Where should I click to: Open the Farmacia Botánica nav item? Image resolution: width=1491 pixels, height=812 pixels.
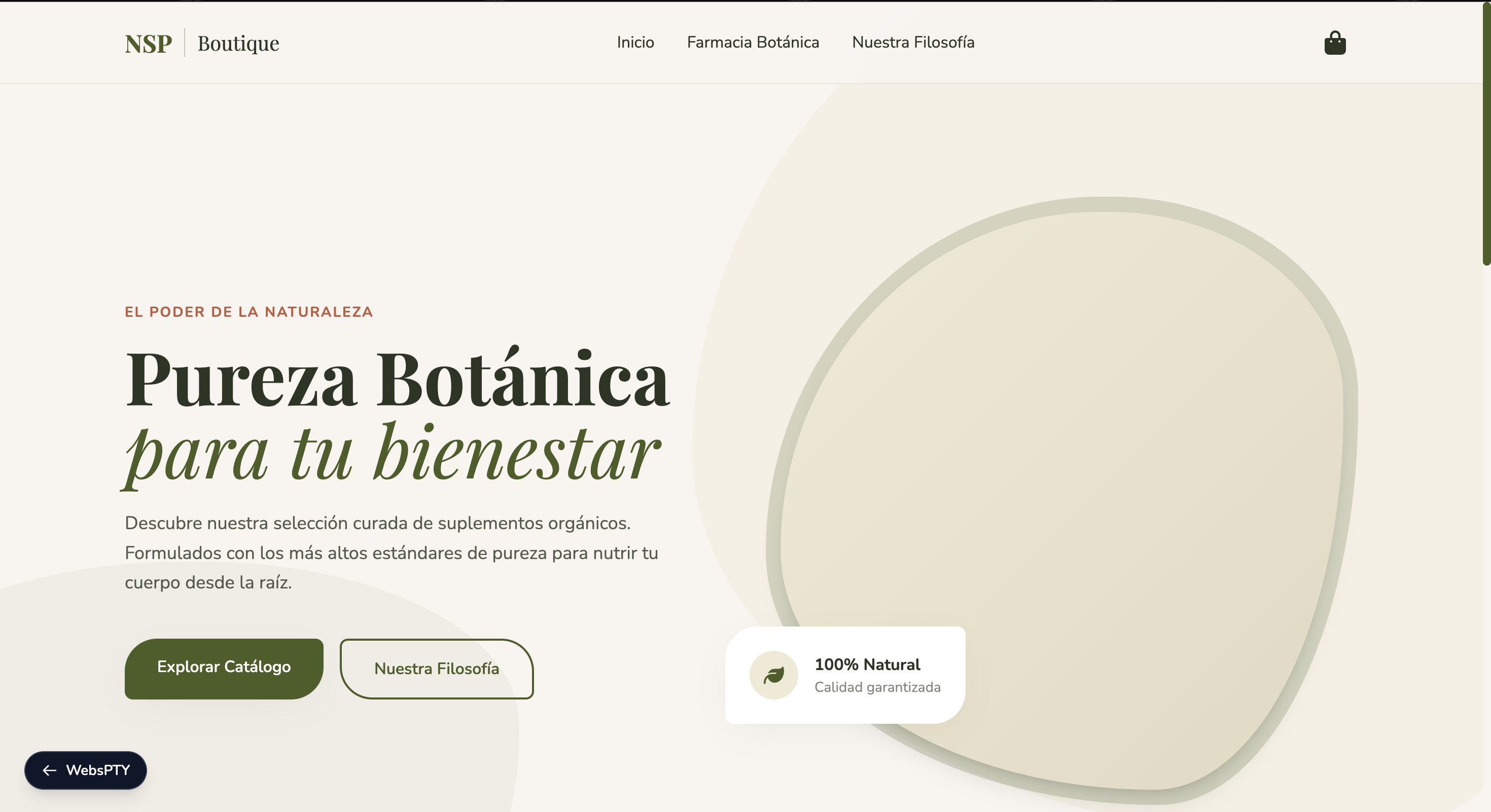[753, 42]
